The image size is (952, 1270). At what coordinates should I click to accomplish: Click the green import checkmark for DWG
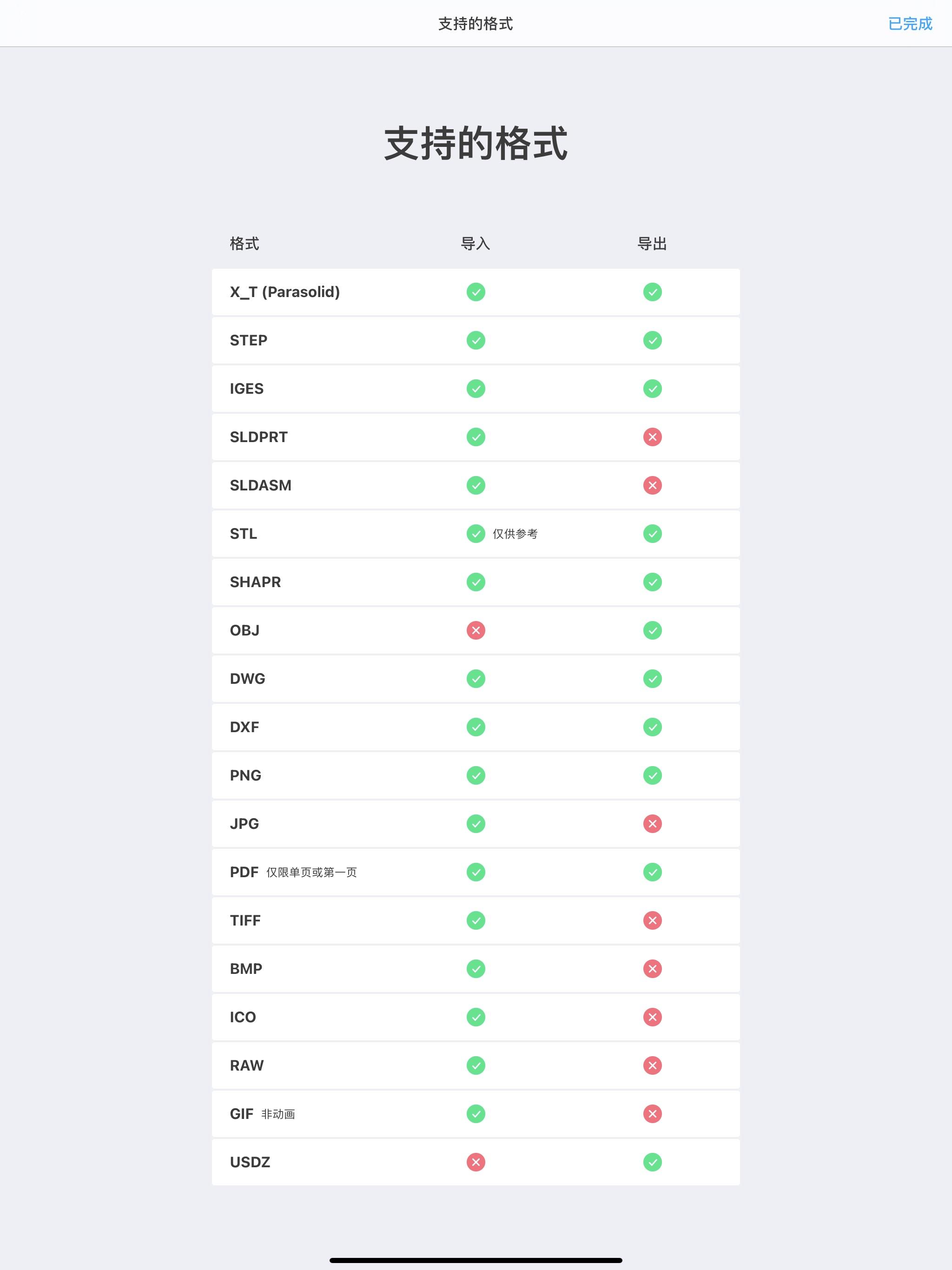pos(476,679)
